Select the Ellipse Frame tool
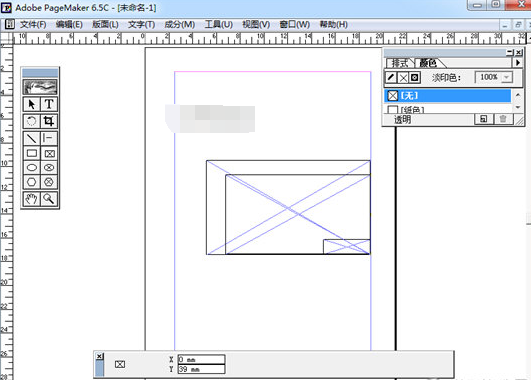 pos(49,167)
